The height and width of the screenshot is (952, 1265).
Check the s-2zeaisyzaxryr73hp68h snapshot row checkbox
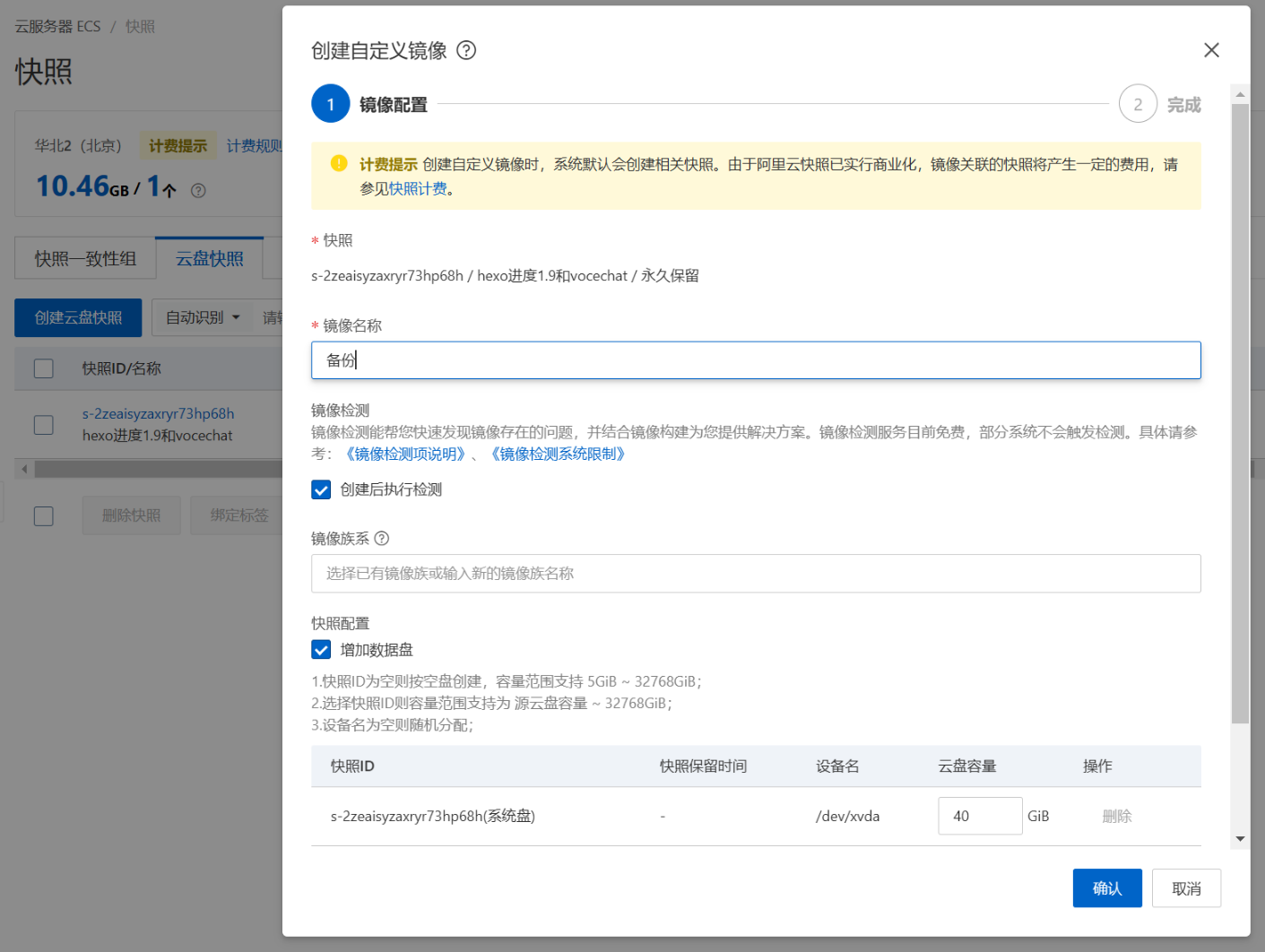pyautogui.click(x=43, y=424)
